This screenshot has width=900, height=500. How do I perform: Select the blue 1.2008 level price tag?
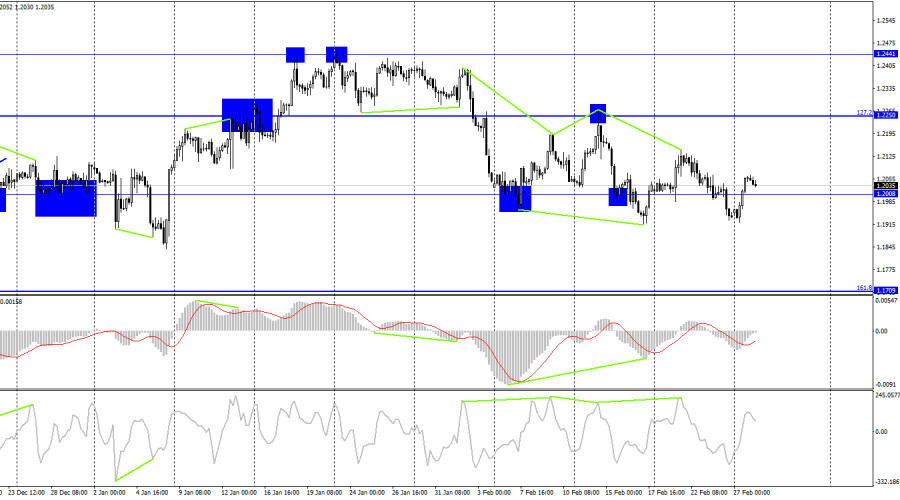[x=886, y=194]
